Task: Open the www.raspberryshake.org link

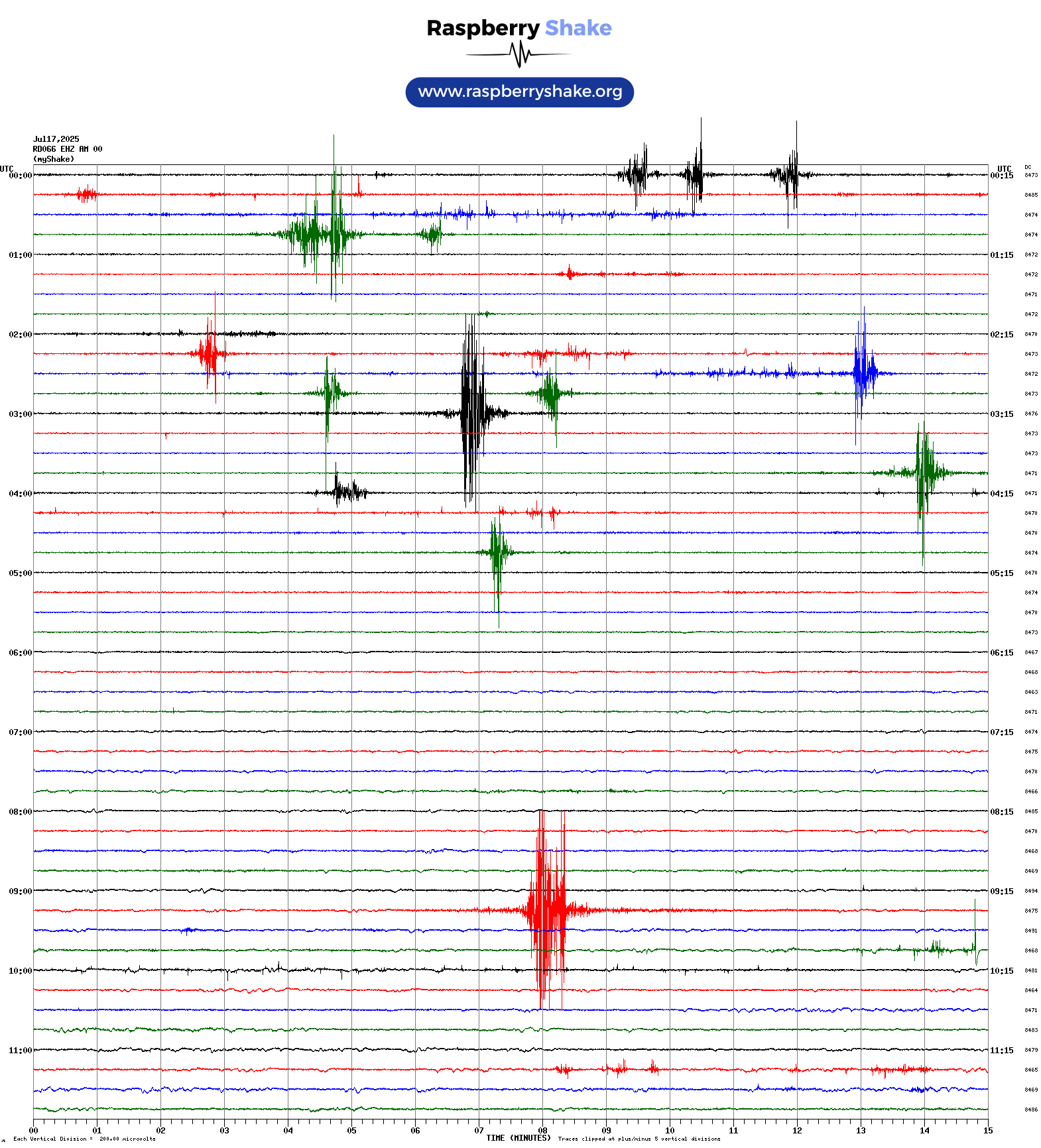Action: [520, 92]
